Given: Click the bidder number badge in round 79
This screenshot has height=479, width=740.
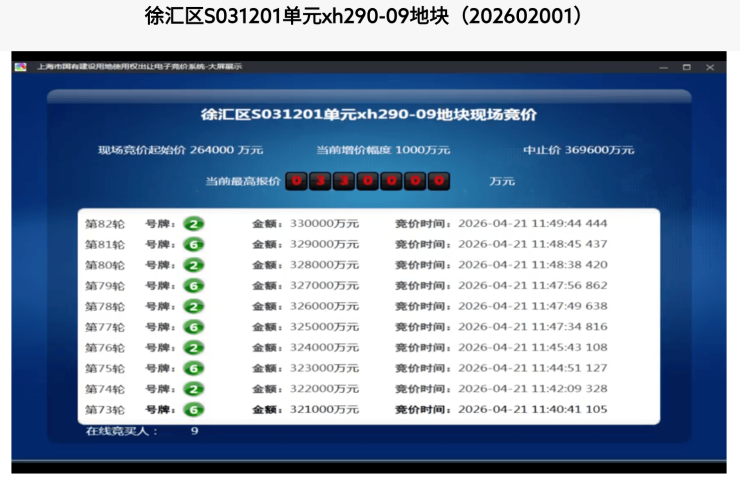Looking at the screenshot, I should 193,286.
